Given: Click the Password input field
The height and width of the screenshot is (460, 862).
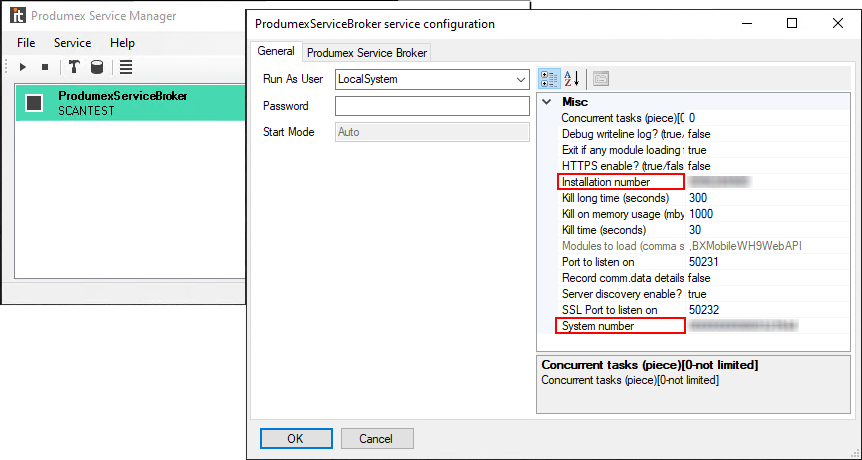Looking at the screenshot, I should click(431, 106).
